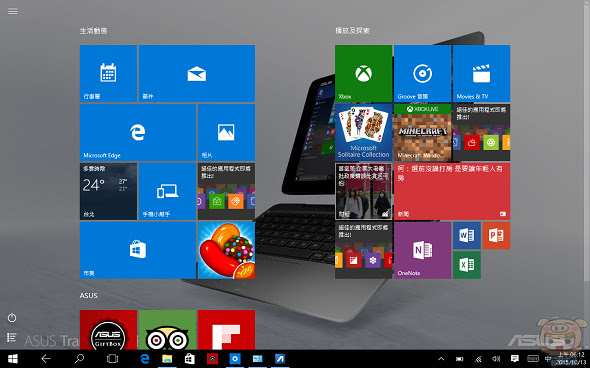Open the Minecraft Windows 10 tile
Screen dimensions: 590x368
pos(423,132)
